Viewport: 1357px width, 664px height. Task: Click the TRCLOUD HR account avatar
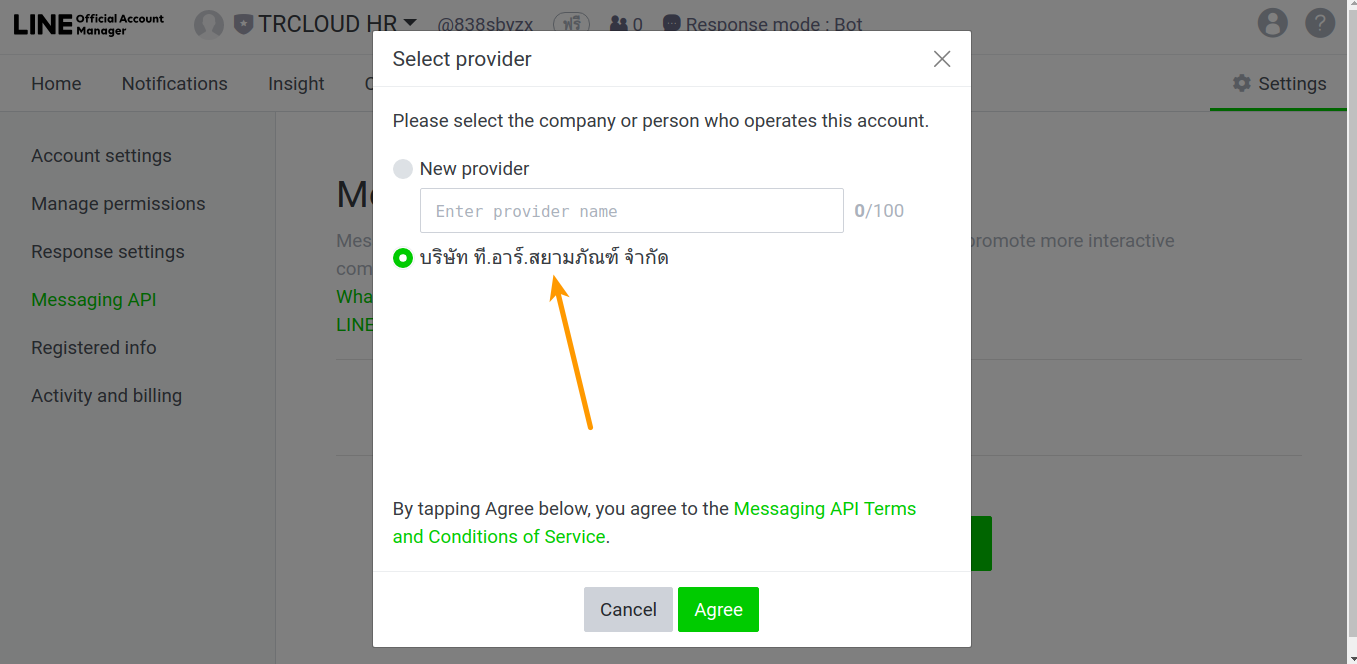(x=208, y=24)
